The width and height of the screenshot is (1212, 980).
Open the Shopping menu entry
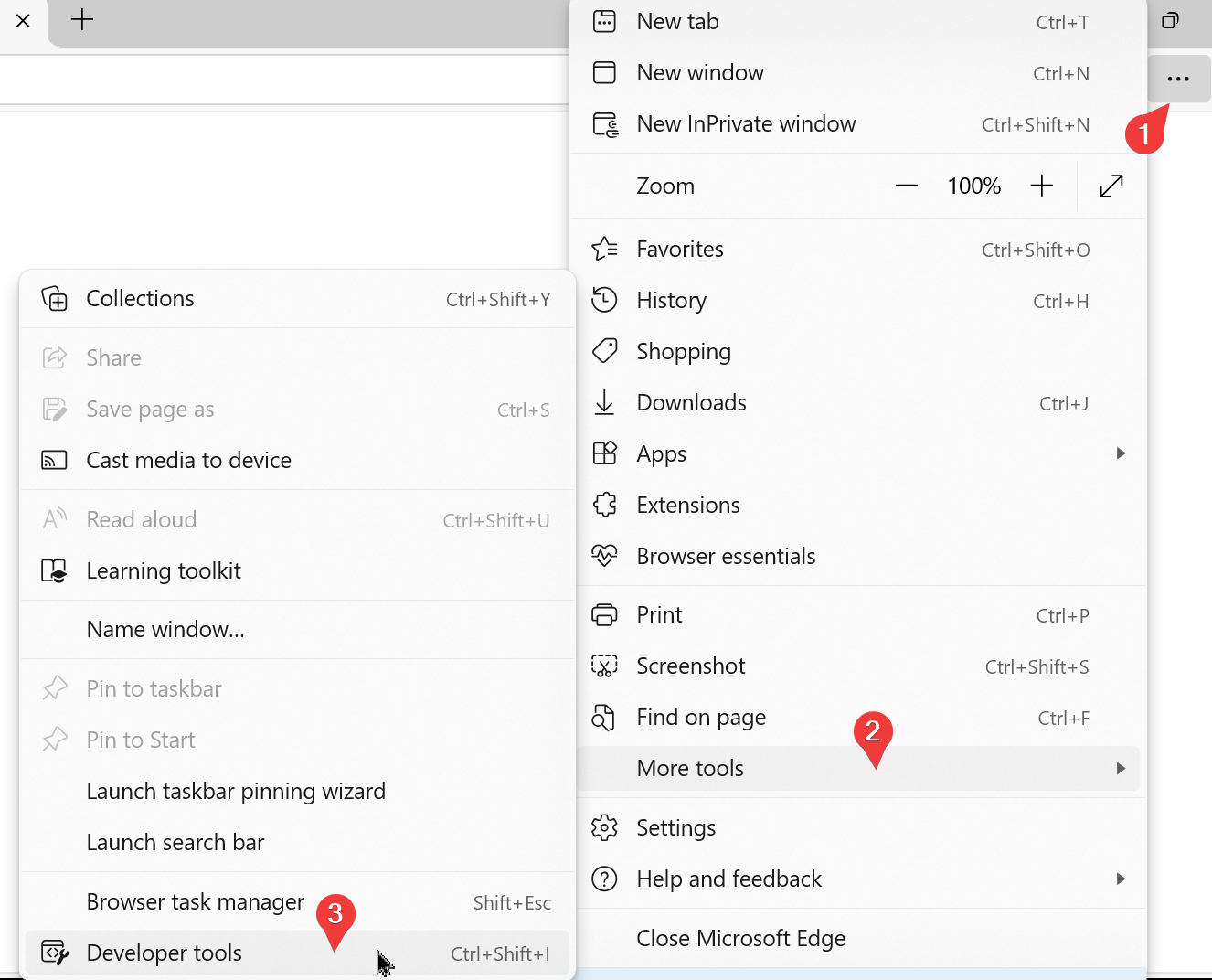pos(857,352)
